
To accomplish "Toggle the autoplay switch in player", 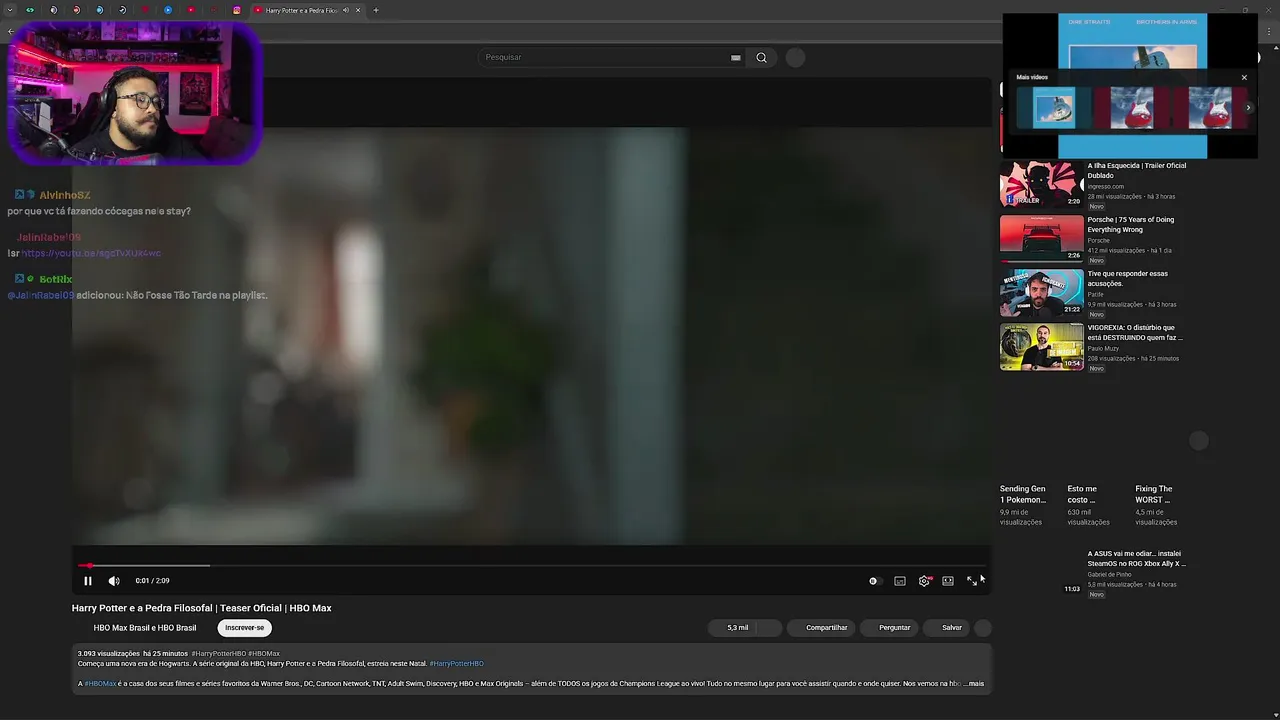I will [874, 581].
